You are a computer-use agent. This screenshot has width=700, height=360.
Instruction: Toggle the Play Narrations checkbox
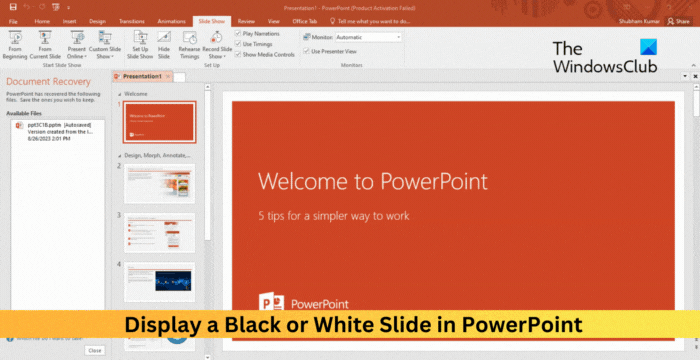click(238, 33)
